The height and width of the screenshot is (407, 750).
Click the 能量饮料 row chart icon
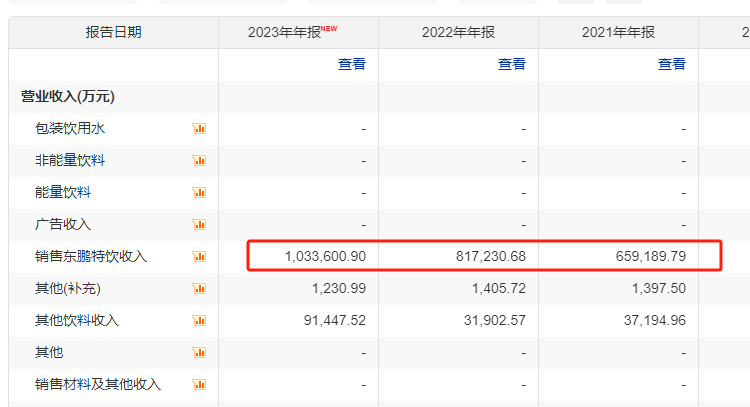199,192
